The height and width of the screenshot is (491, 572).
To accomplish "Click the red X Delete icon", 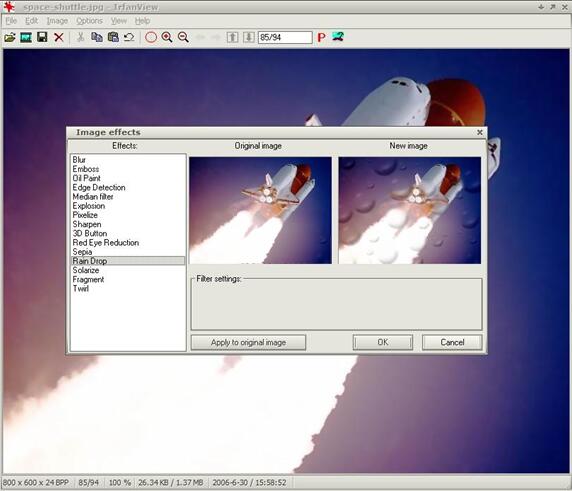I will tap(59, 37).
